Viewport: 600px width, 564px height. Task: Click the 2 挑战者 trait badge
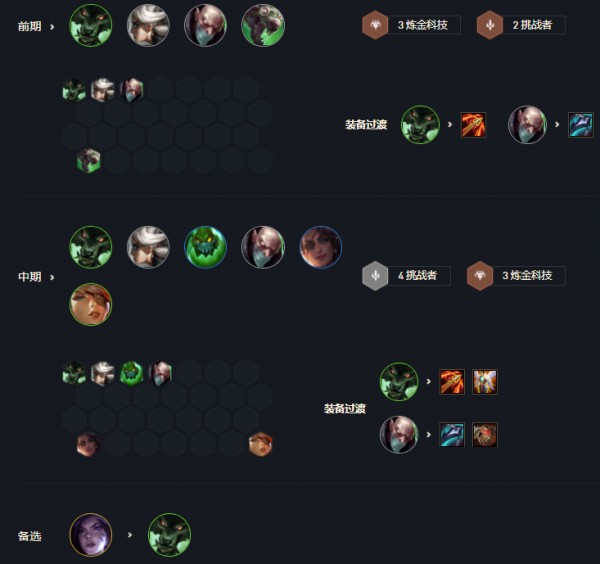[521, 25]
